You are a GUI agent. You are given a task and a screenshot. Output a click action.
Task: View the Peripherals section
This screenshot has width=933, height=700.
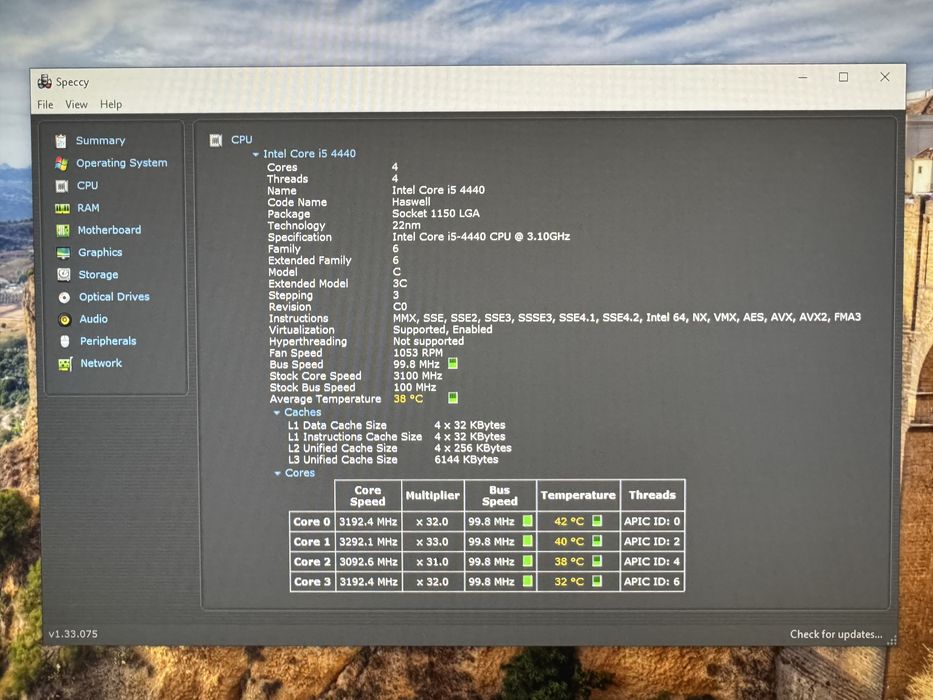click(108, 341)
